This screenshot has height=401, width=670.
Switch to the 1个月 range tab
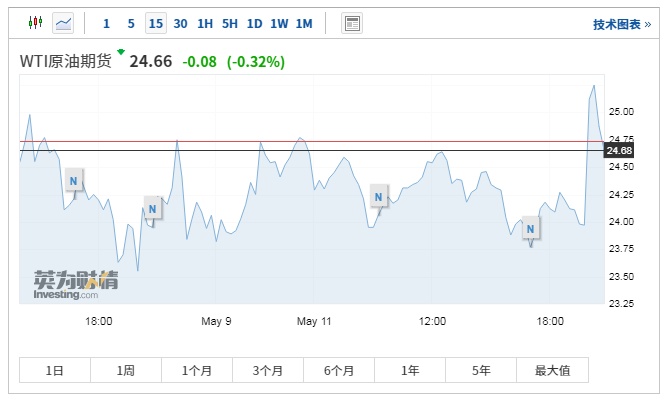[x=197, y=370]
